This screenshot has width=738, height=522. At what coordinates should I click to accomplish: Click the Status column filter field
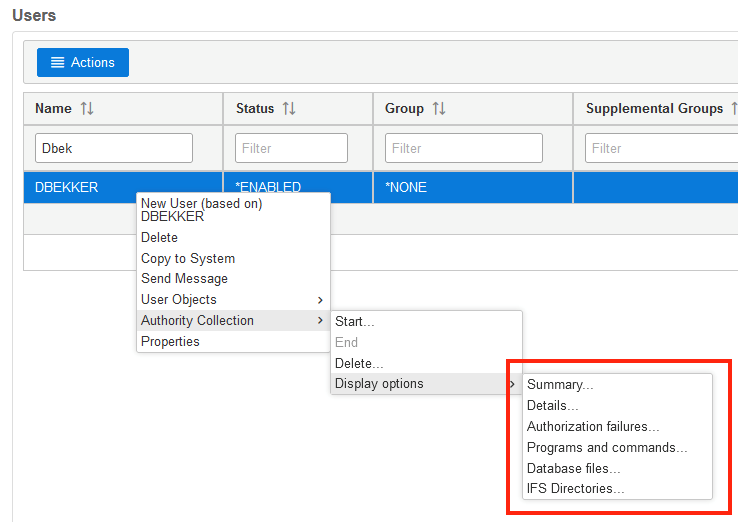[x=291, y=148]
